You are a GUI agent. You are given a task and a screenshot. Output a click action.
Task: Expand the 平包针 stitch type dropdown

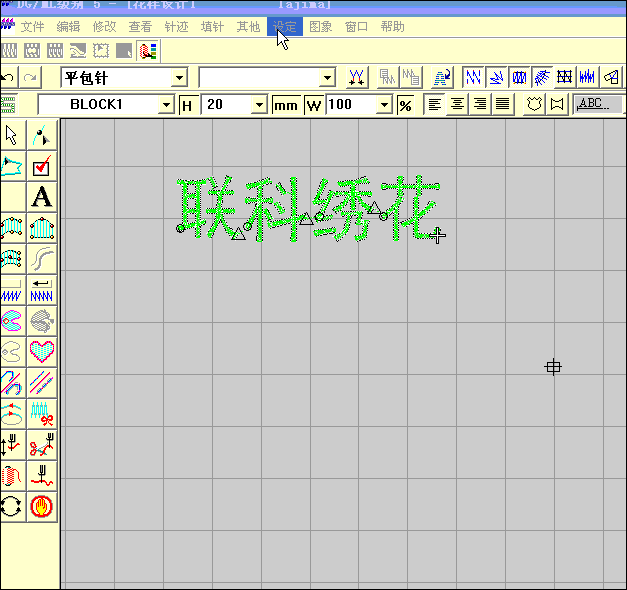pyautogui.click(x=179, y=77)
